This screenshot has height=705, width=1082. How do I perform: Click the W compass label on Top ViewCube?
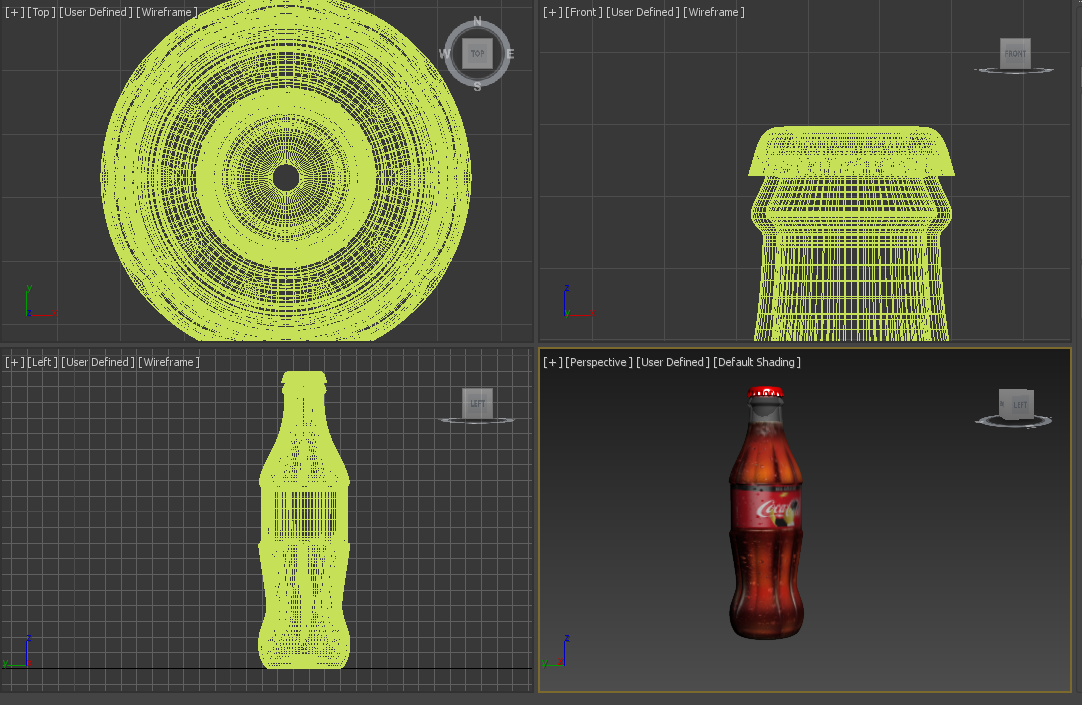(444, 54)
